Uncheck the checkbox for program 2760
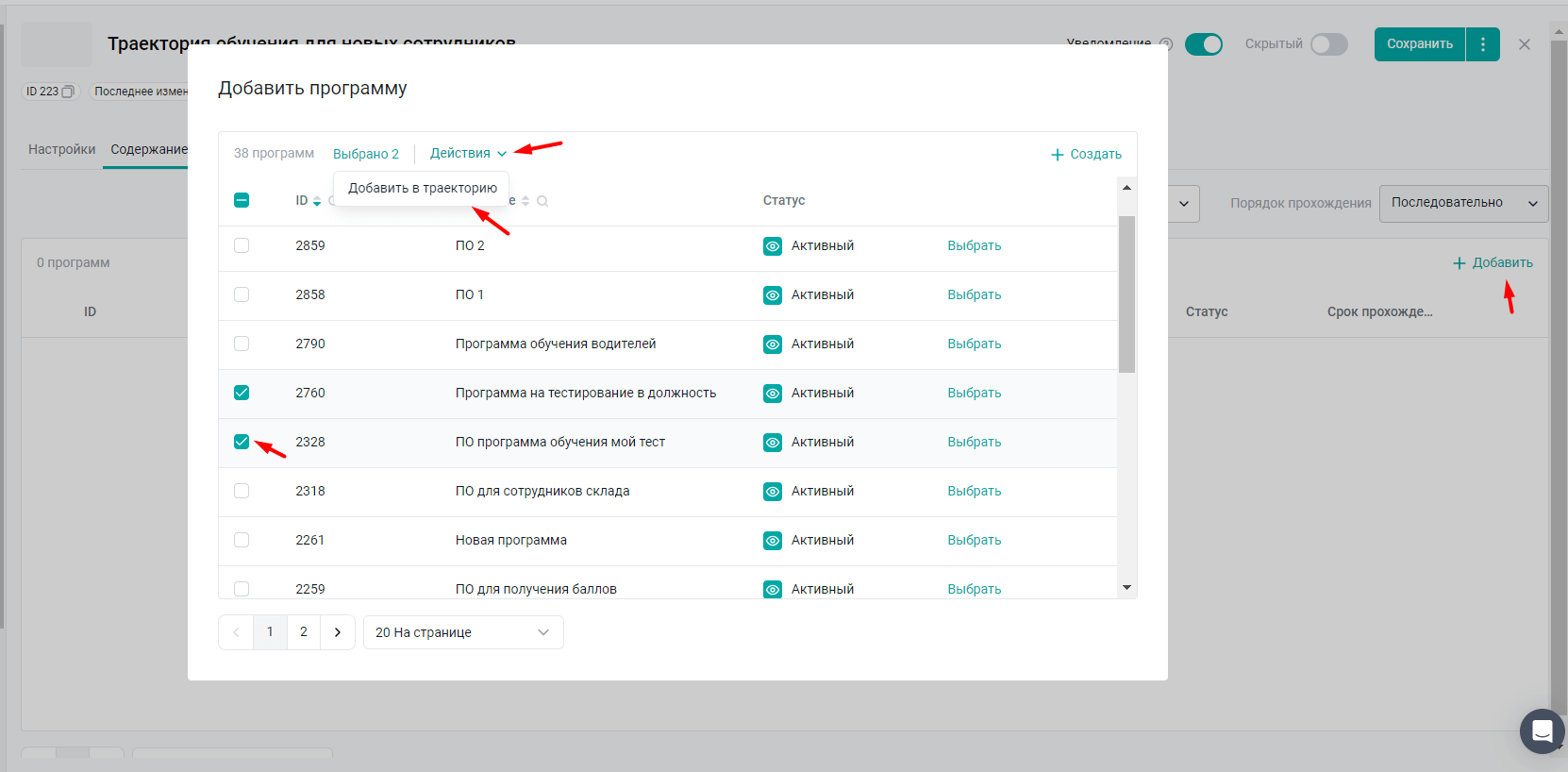This screenshot has width=1568, height=772. (x=242, y=393)
